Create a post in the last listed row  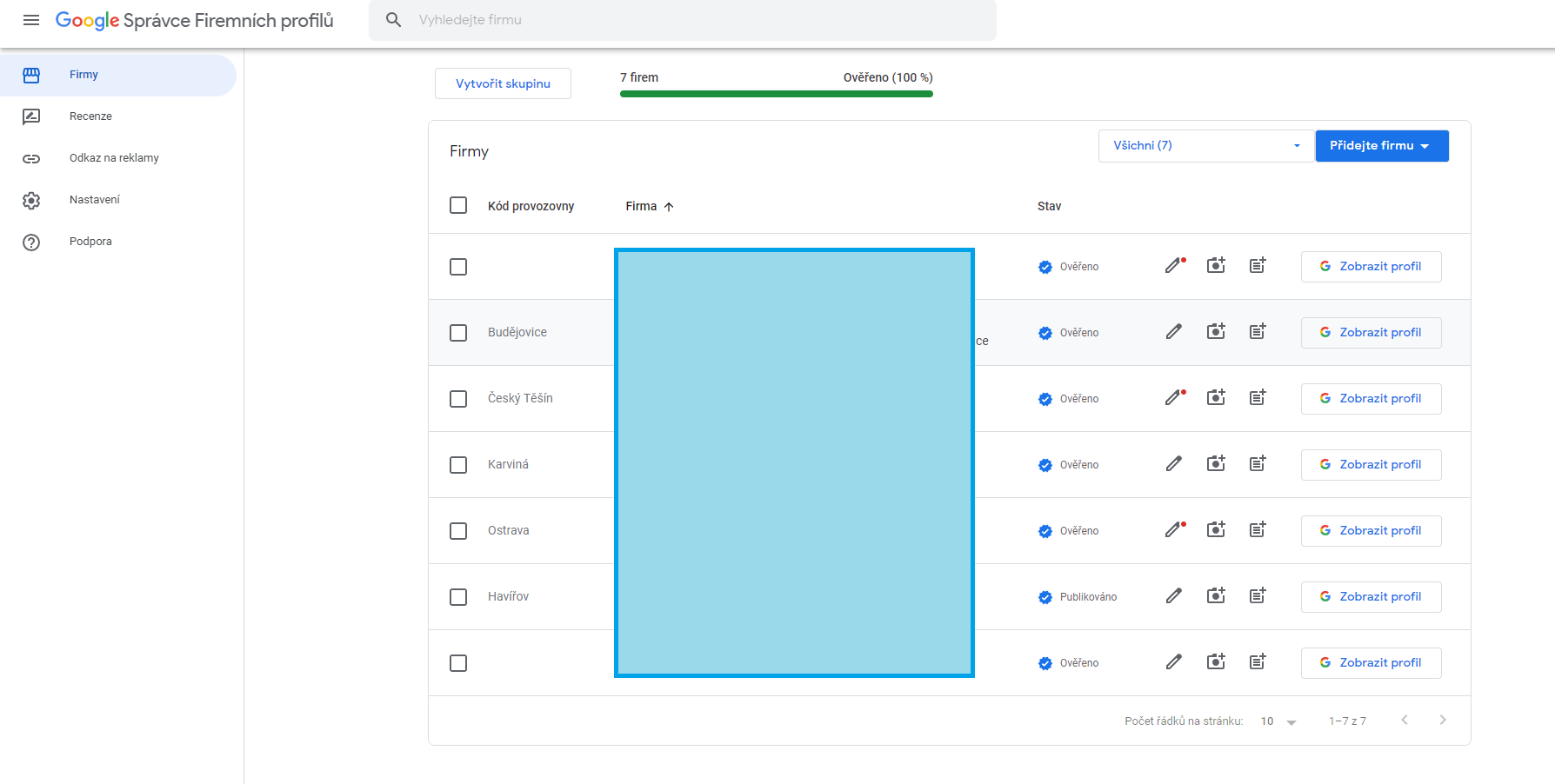click(1258, 662)
